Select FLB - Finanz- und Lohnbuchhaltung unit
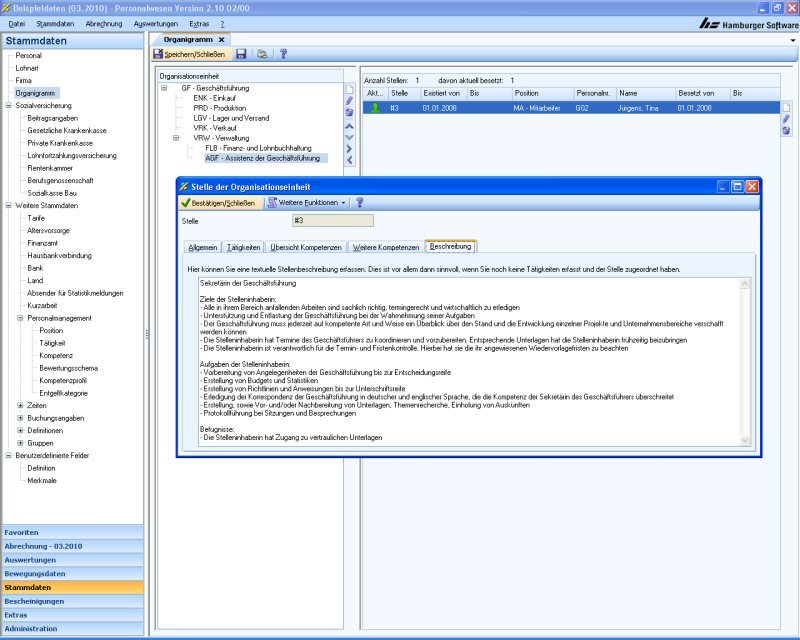 coord(258,148)
